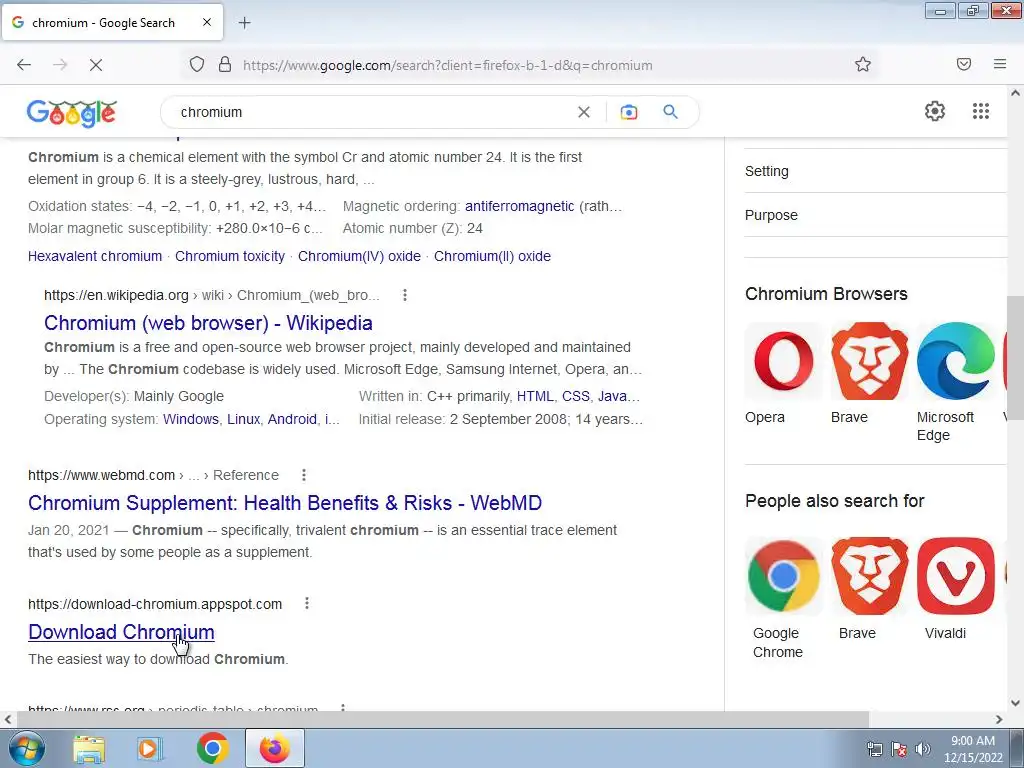Follow the Windows operating system link
1024x768 pixels.
[191, 419]
